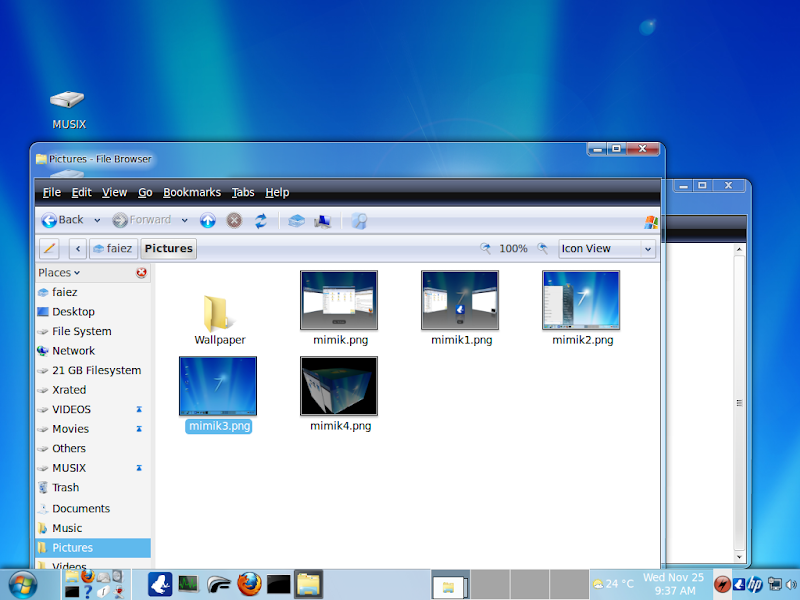Go up one folder level
The width and height of the screenshot is (800, 600).
click(208, 220)
